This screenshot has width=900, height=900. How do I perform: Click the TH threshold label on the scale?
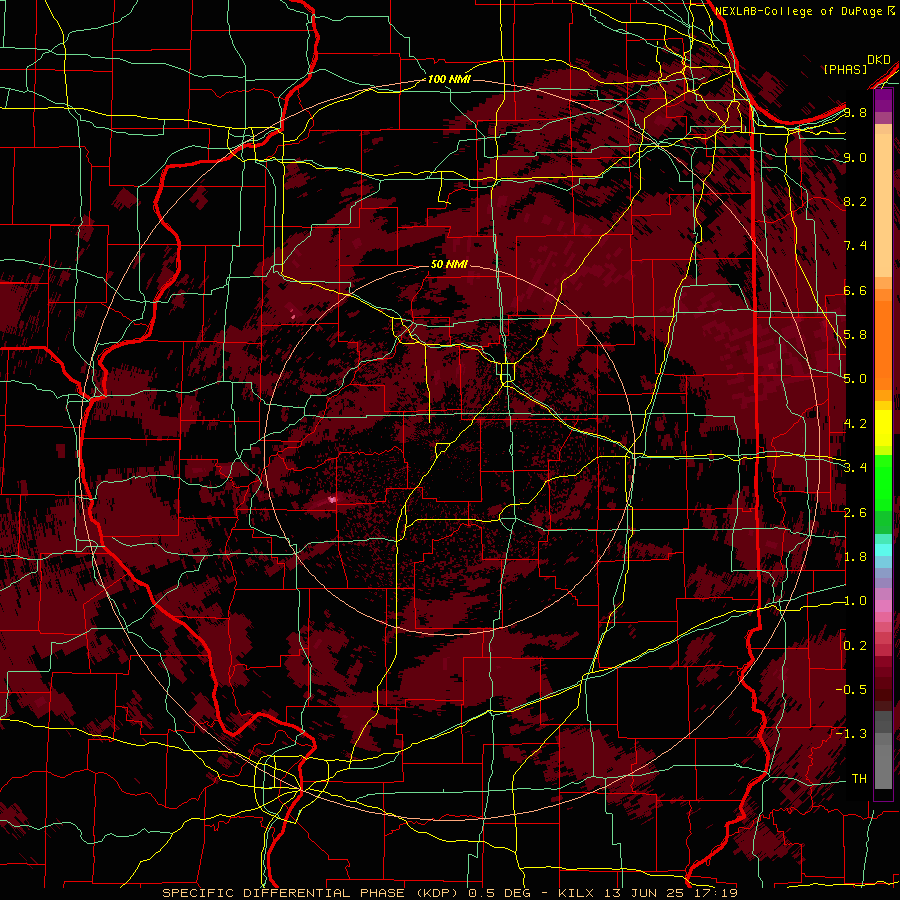pos(859,778)
